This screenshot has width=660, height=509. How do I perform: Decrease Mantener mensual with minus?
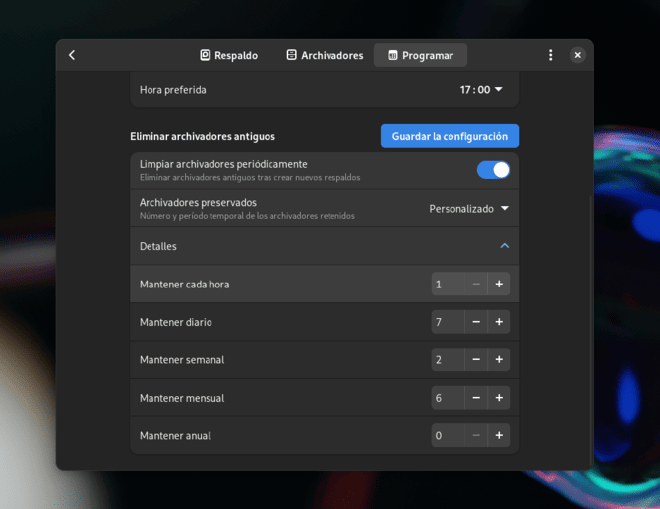click(476, 398)
